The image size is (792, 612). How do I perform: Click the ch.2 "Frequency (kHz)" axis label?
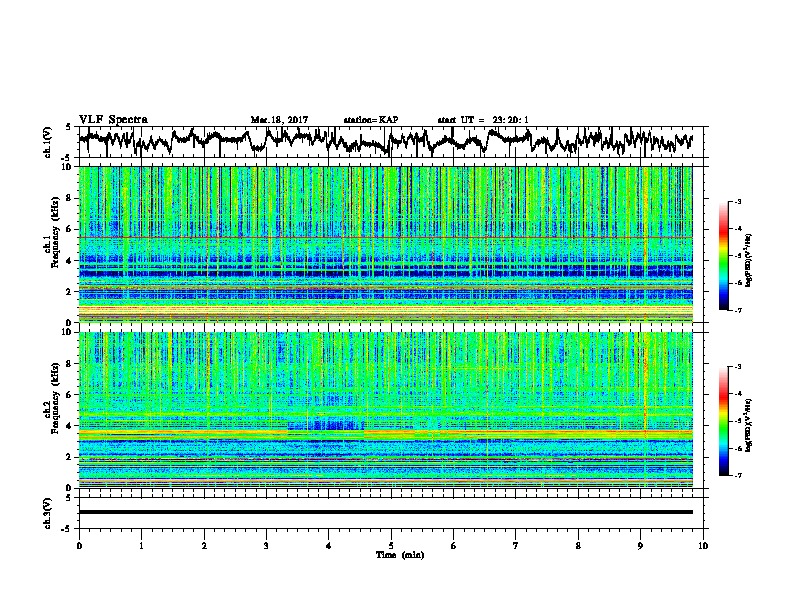pos(55,398)
